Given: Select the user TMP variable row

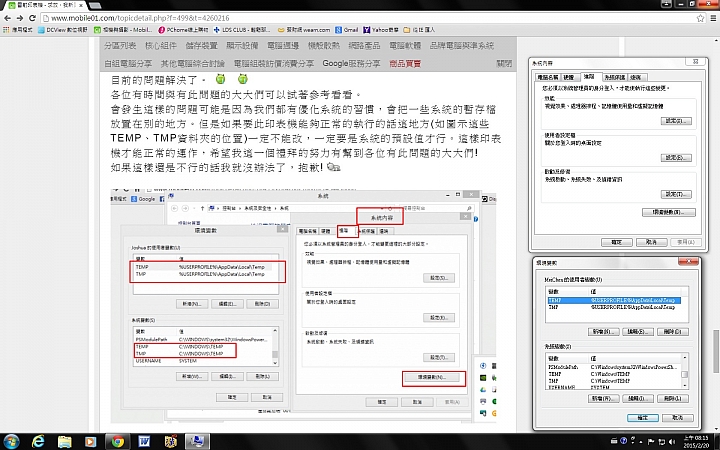Looking at the screenshot, I should (x=614, y=307).
